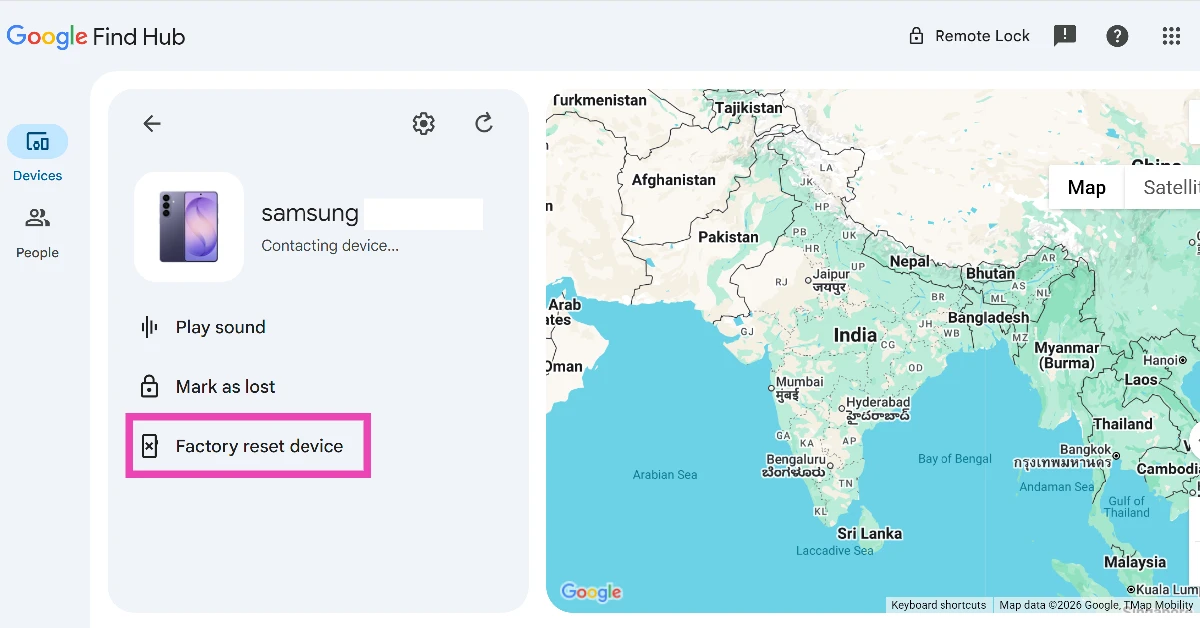Image resolution: width=1200 pixels, height=628 pixels.
Task: Open the Google apps grid
Action: (1171, 36)
